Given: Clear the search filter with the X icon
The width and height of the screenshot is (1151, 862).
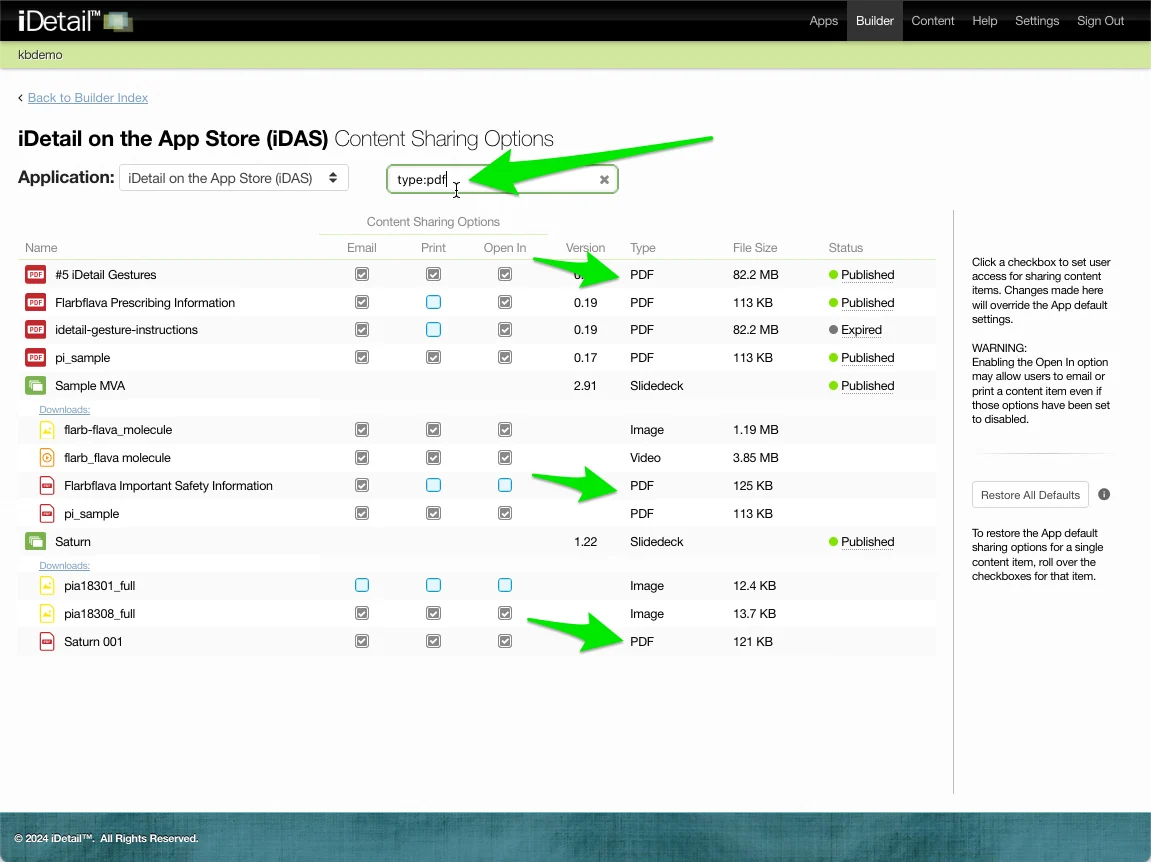Looking at the screenshot, I should pos(604,180).
